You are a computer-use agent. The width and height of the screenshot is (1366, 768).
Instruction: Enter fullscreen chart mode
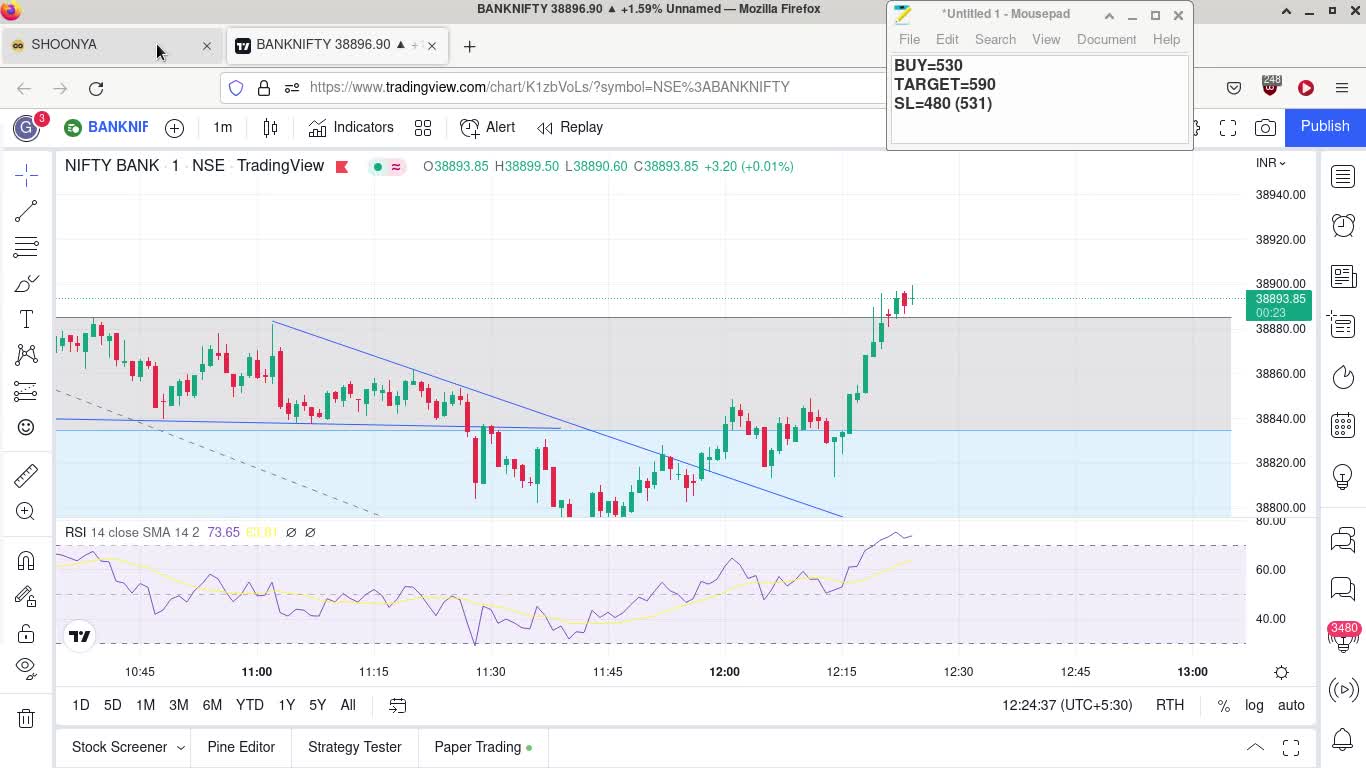(x=1228, y=128)
